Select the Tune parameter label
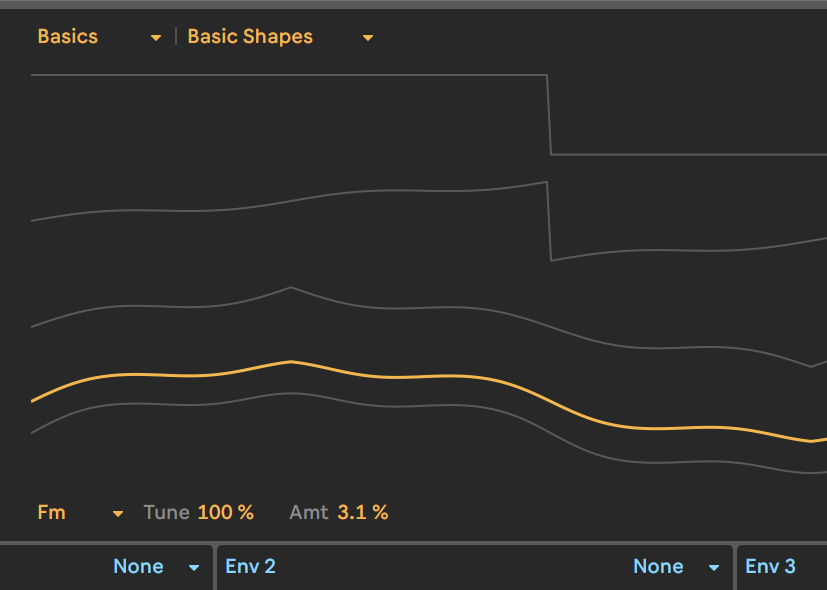The width and height of the screenshot is (827, 590). (166, 513)
